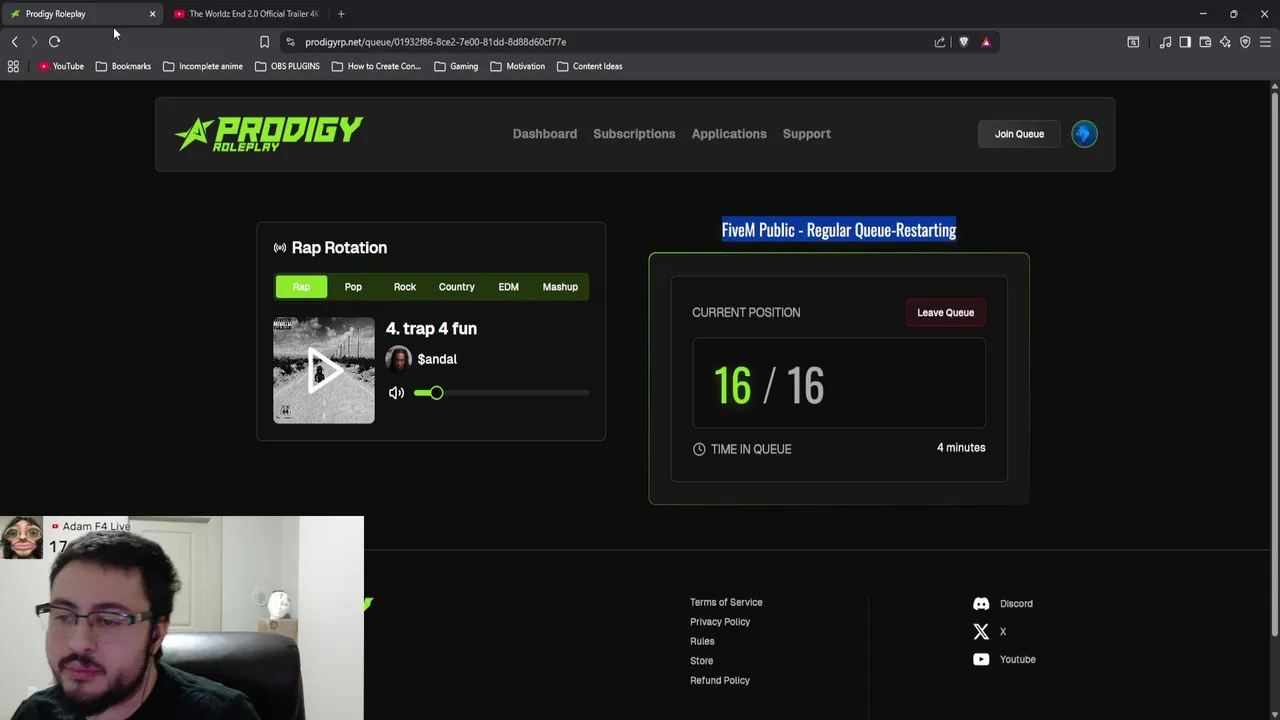
Task: Click the Youtube icon in footer
Action: [x=981, y=660]
